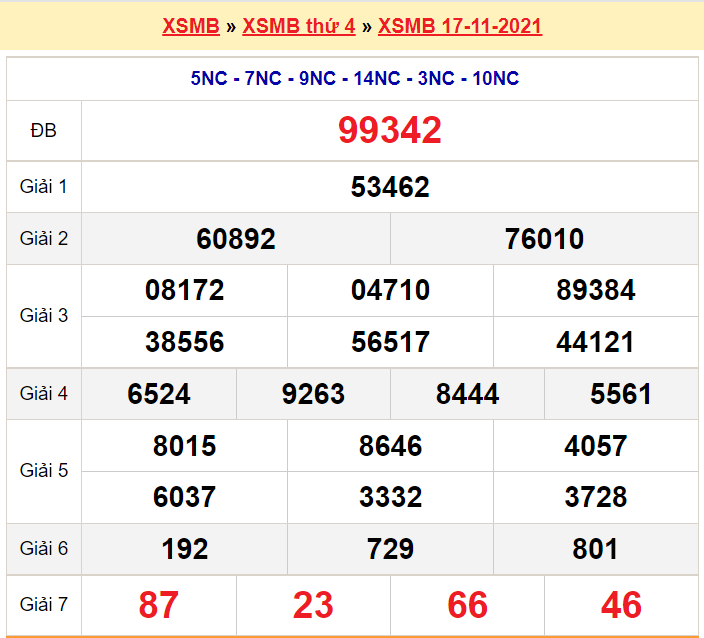Viewport: 704px width, 638px height.
Task: Click the Giải 5 row label
Action: (x=44, y=471)
